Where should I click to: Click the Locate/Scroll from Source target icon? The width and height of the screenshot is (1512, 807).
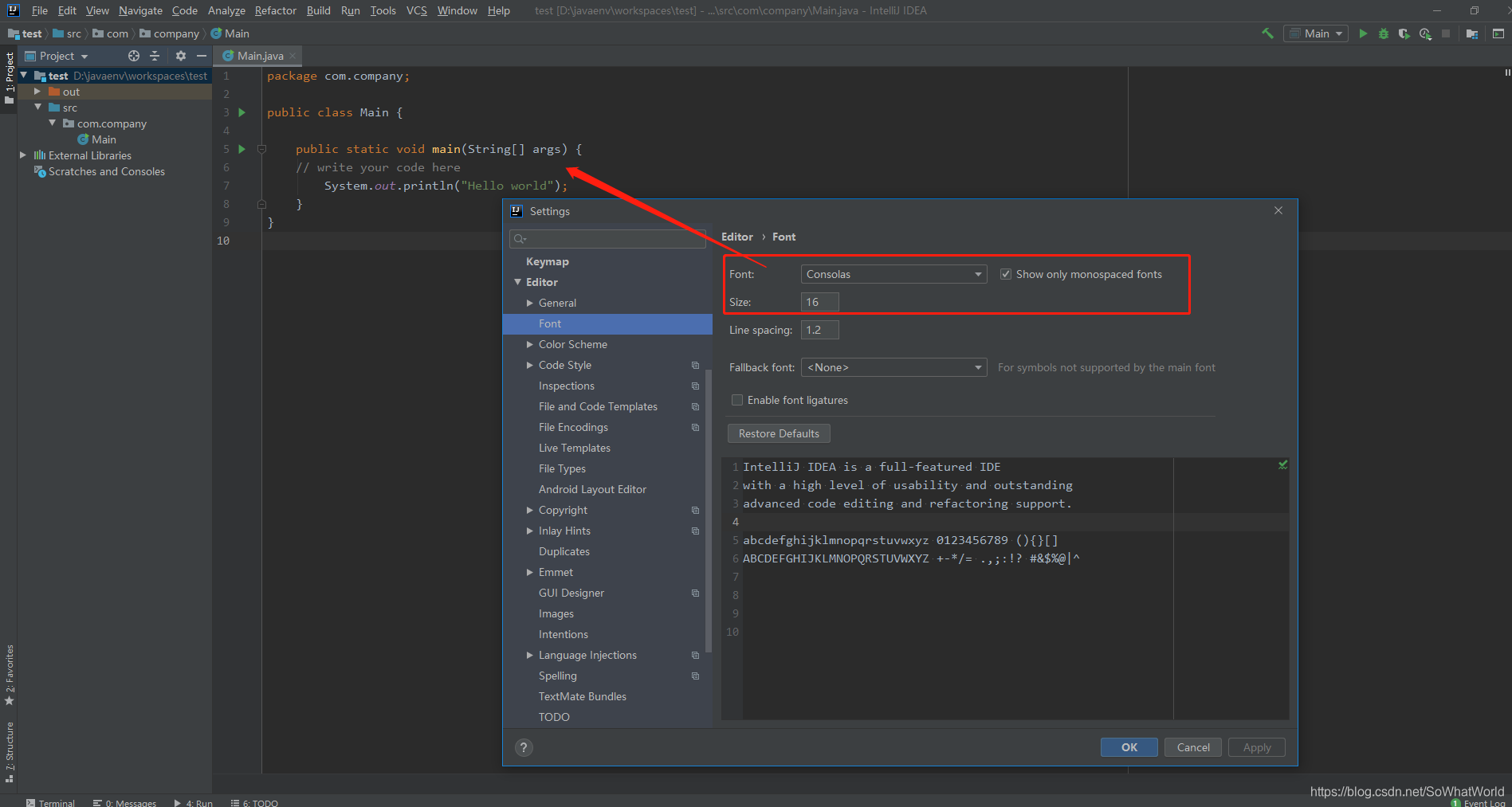click(134, 56)
